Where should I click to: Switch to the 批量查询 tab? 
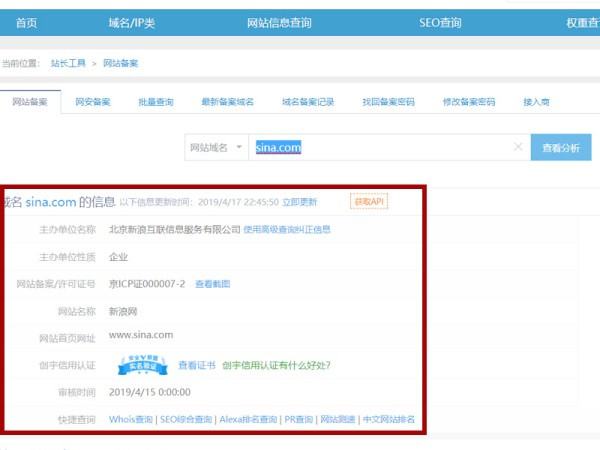click(156, 102)
